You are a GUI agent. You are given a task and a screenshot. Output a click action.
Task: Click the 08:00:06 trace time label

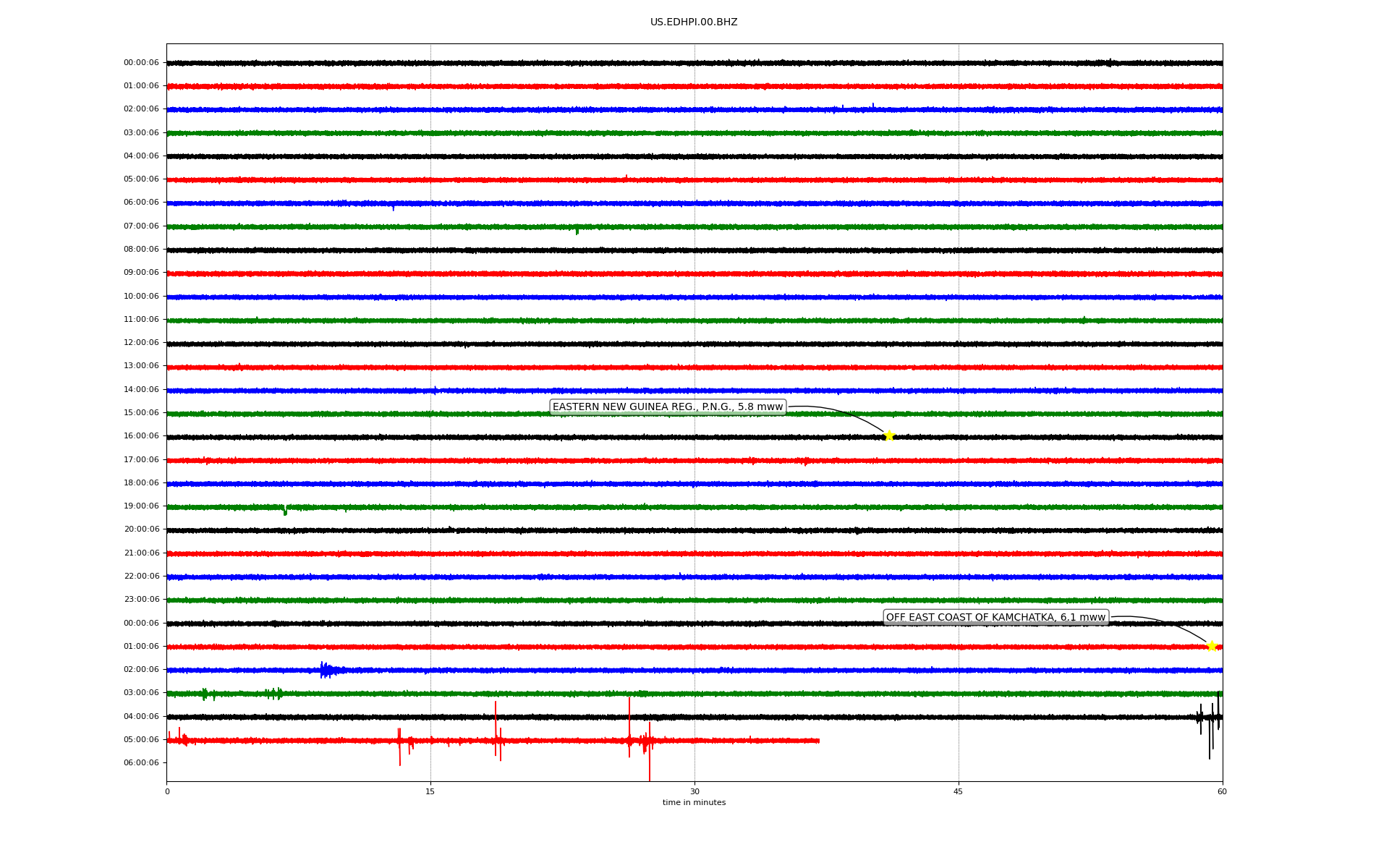click(141, 250)
